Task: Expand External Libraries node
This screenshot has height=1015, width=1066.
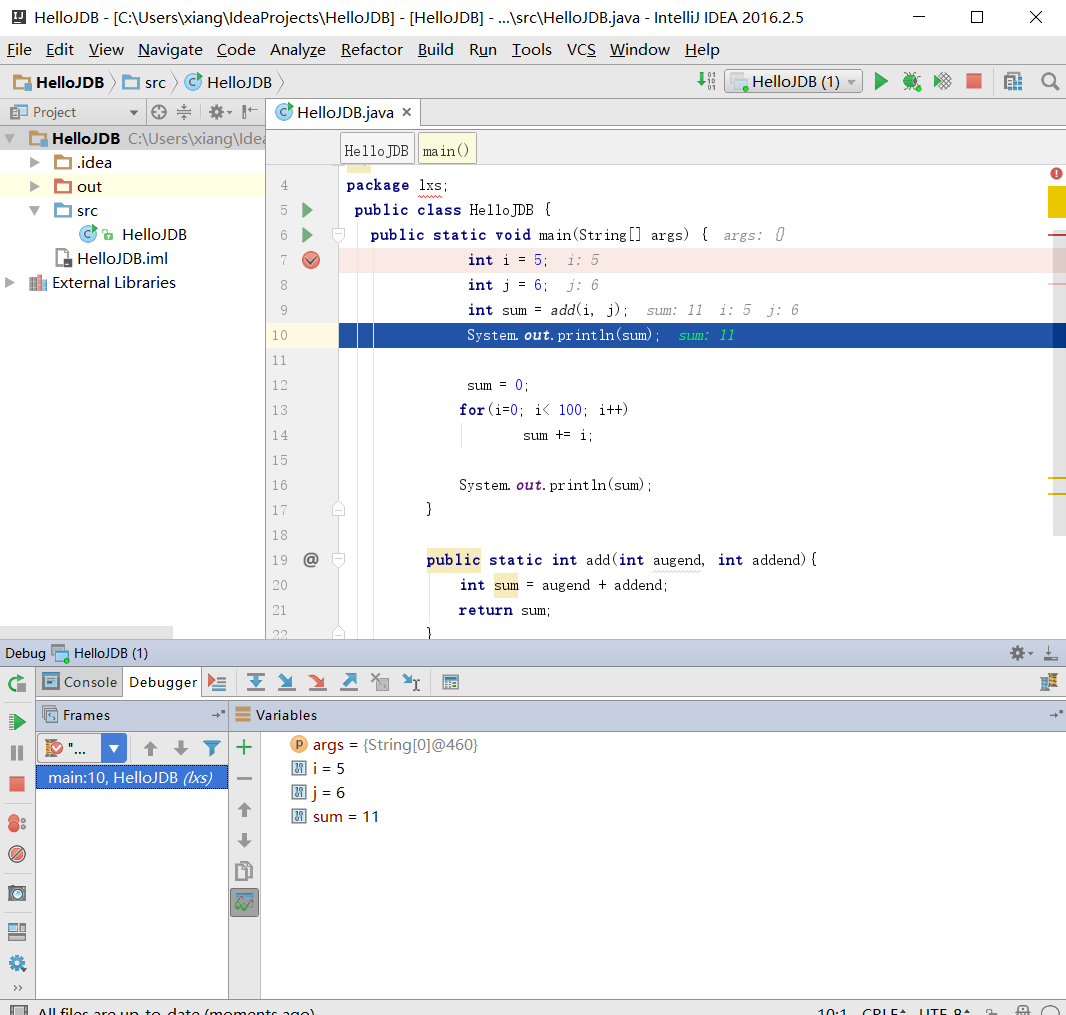Action: coord(10,282)
